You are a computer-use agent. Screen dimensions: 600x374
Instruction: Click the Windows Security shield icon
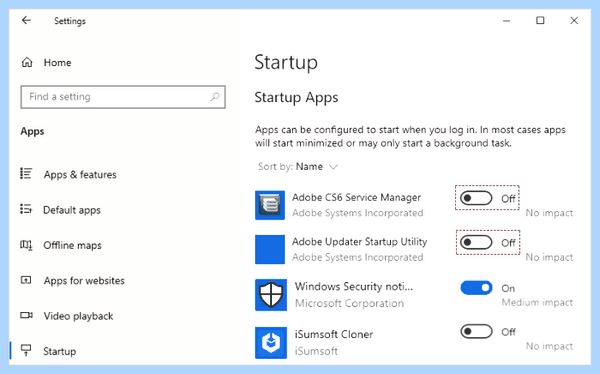click(x=271, y=295)
